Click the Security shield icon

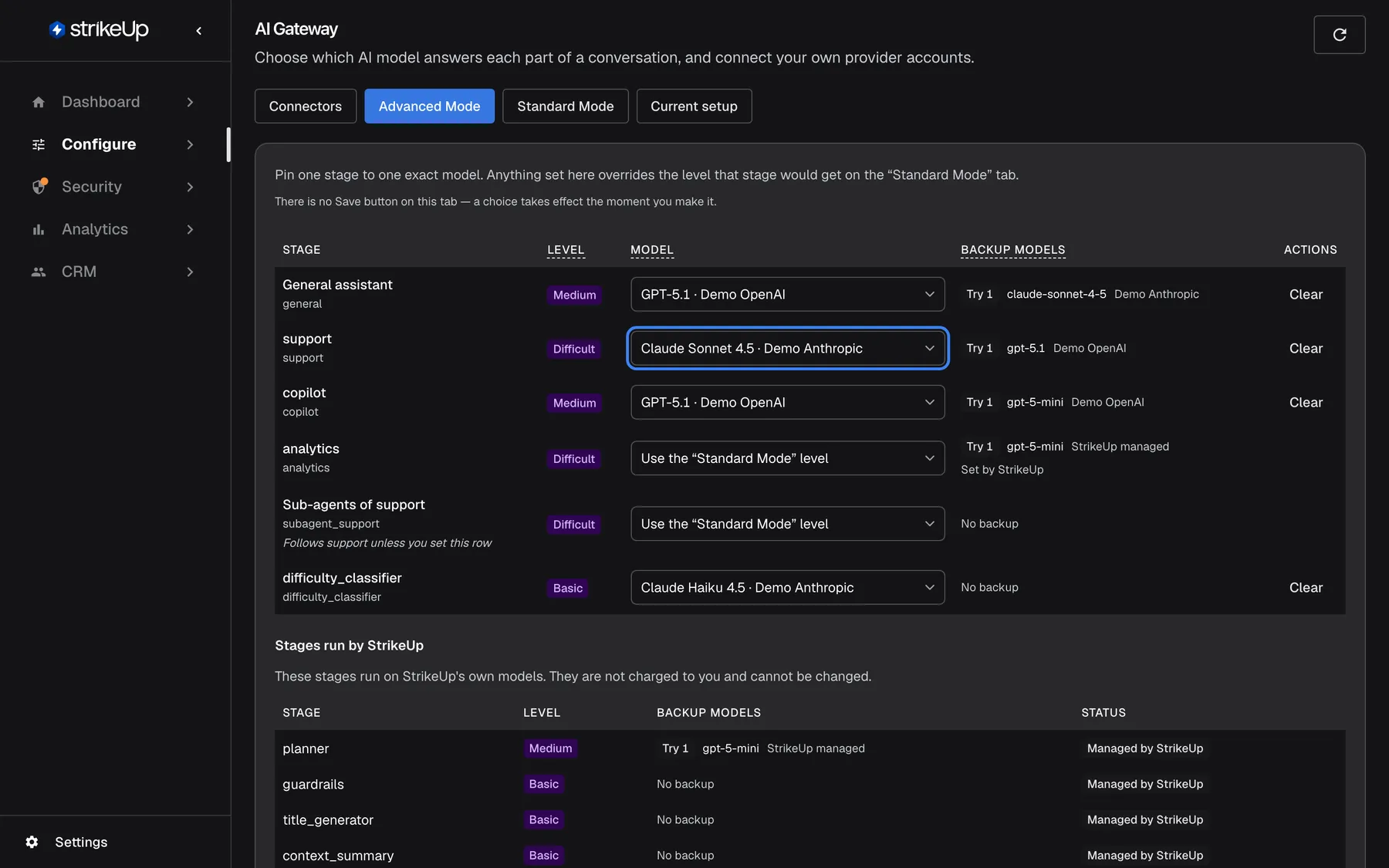39,187
